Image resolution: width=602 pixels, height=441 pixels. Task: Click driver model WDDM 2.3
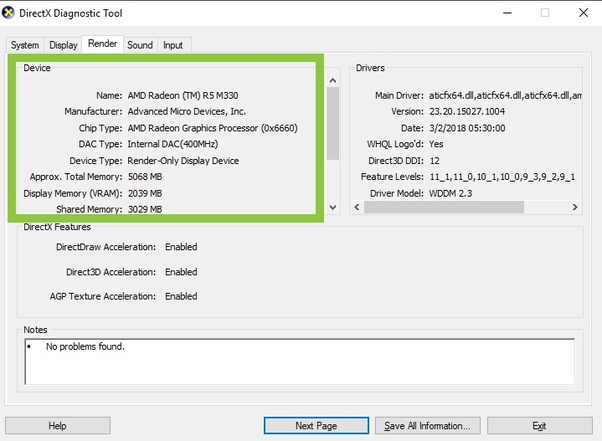pos(451,193)
